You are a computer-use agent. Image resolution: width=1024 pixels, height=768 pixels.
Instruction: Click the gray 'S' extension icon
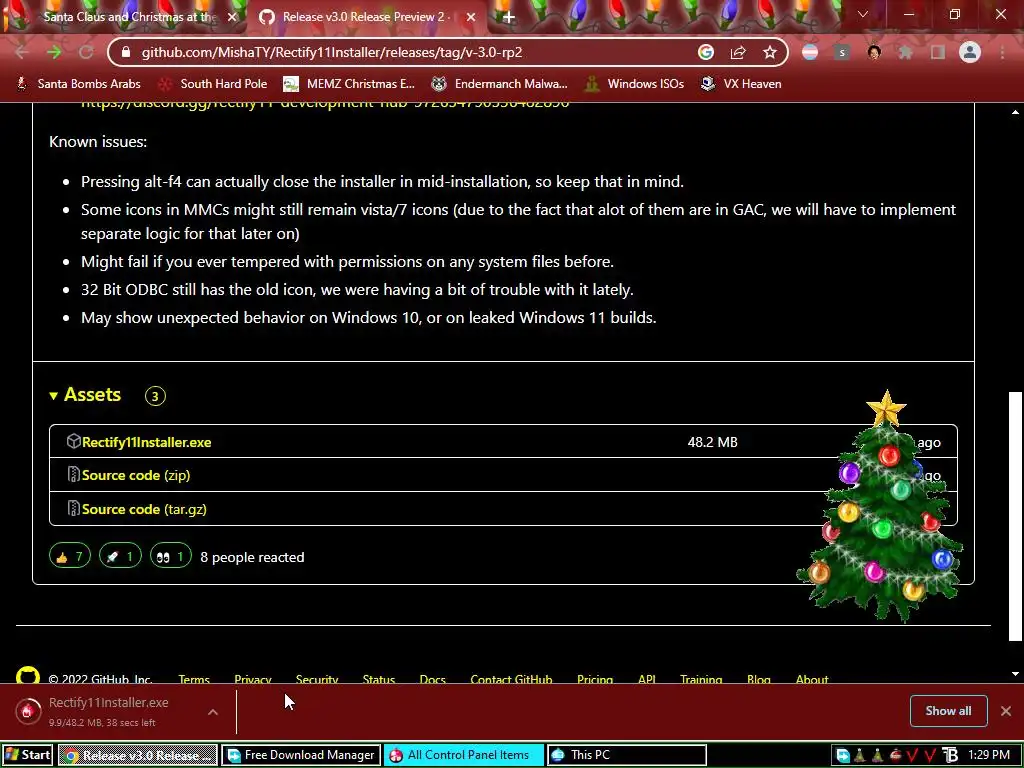click(x=842, y=52)
